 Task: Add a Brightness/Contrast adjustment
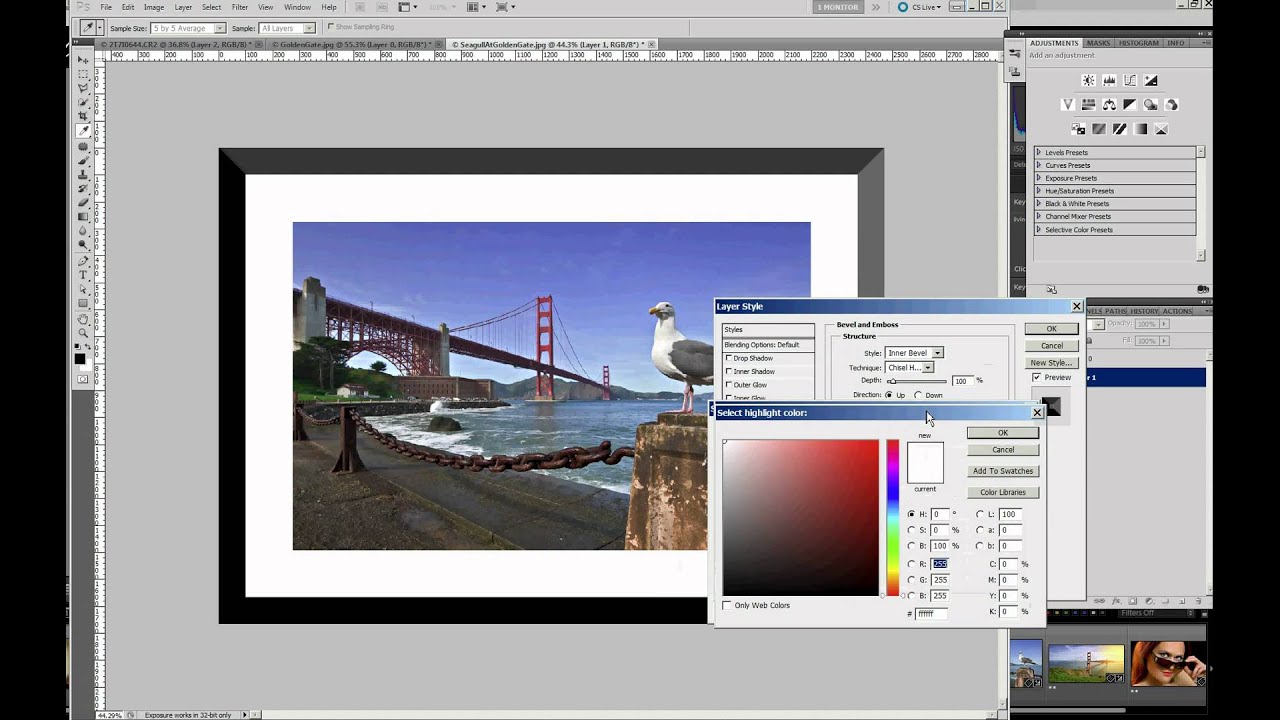(x=1088, y=81)
